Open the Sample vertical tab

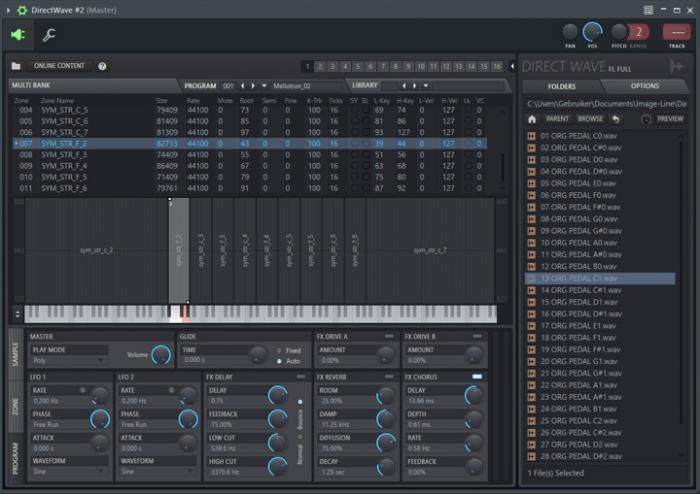(x=16, y=354)
